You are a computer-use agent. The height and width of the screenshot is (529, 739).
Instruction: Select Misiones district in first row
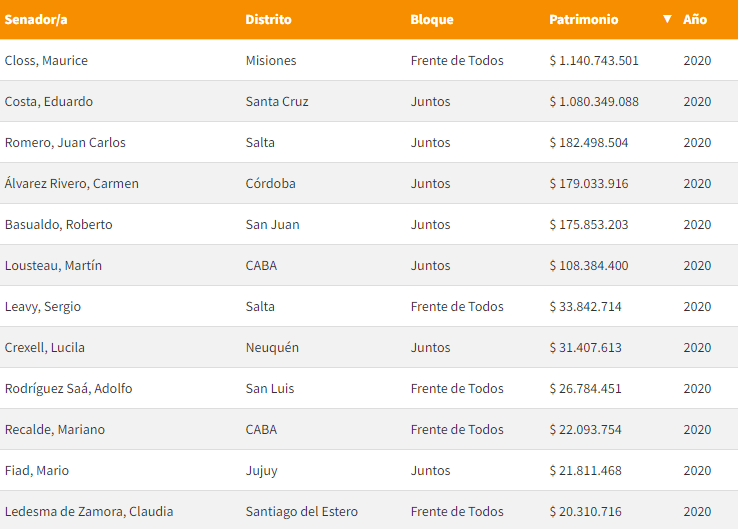coord(270,60)
